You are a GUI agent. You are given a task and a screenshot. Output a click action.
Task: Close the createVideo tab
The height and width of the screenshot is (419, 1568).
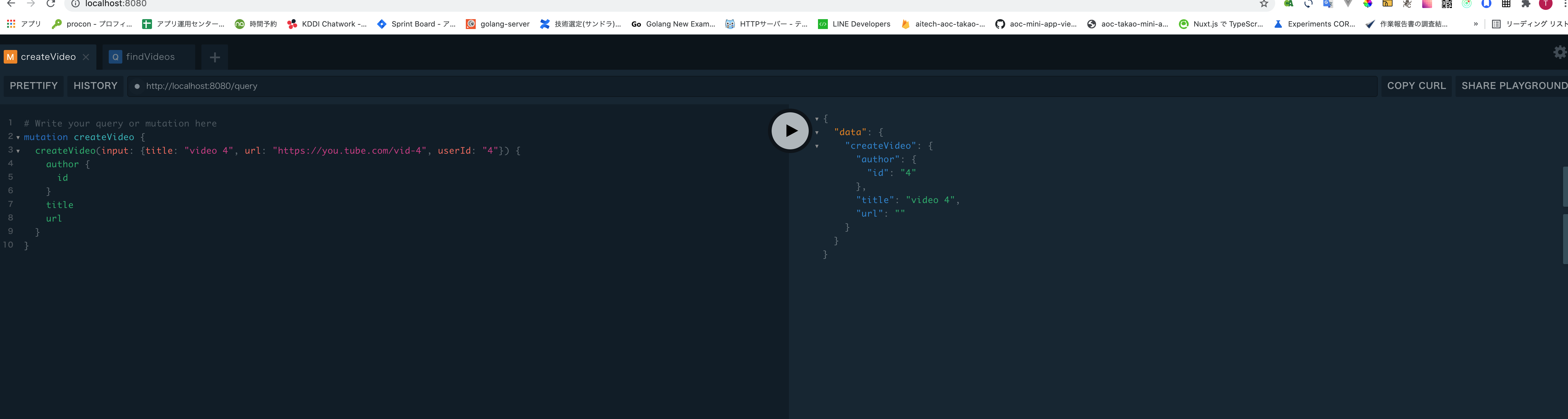[x=85, y=56]
